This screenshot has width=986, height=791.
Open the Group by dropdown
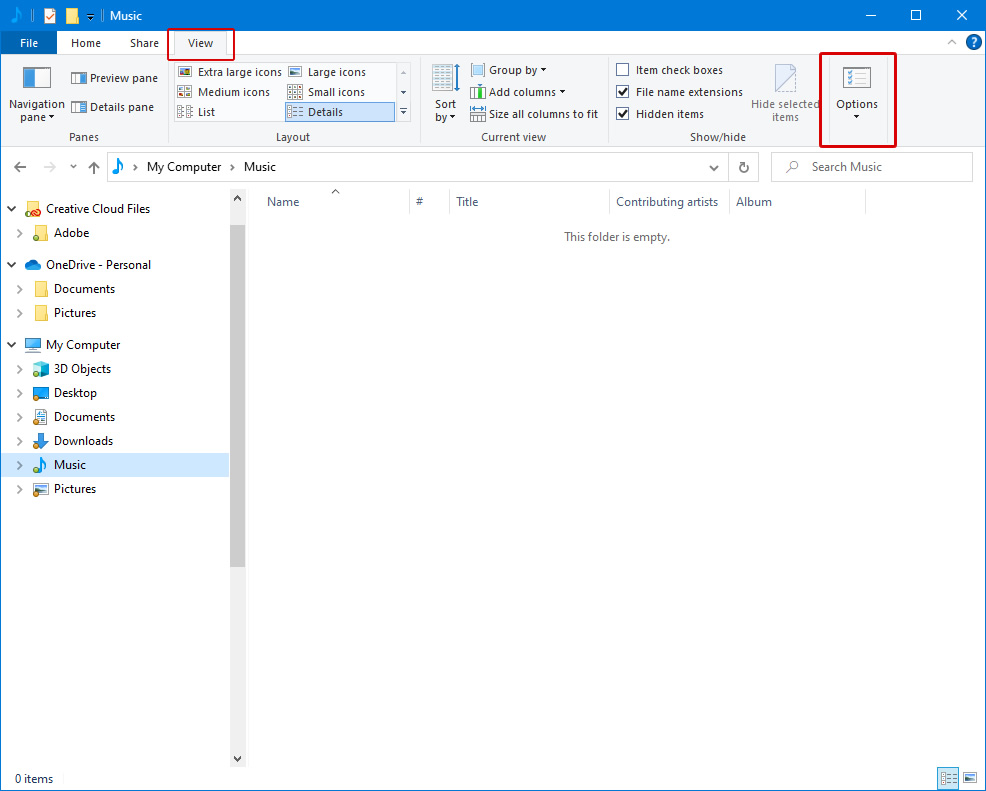(509, 70)
